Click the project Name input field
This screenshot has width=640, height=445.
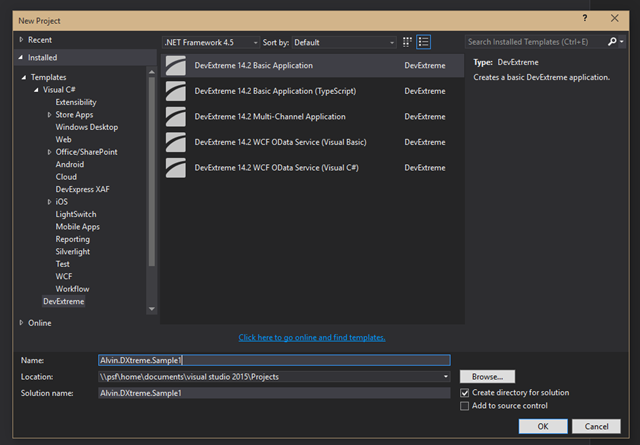tap(274, 360)
